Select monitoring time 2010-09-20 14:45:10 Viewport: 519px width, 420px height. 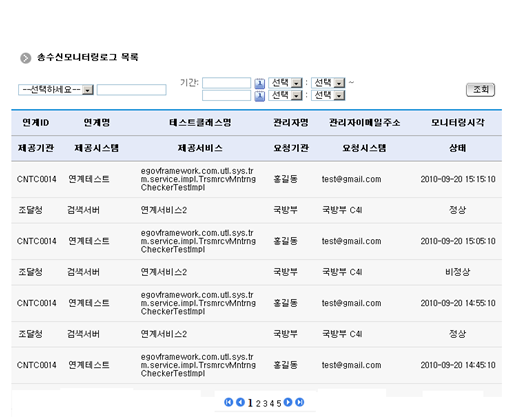458,365
